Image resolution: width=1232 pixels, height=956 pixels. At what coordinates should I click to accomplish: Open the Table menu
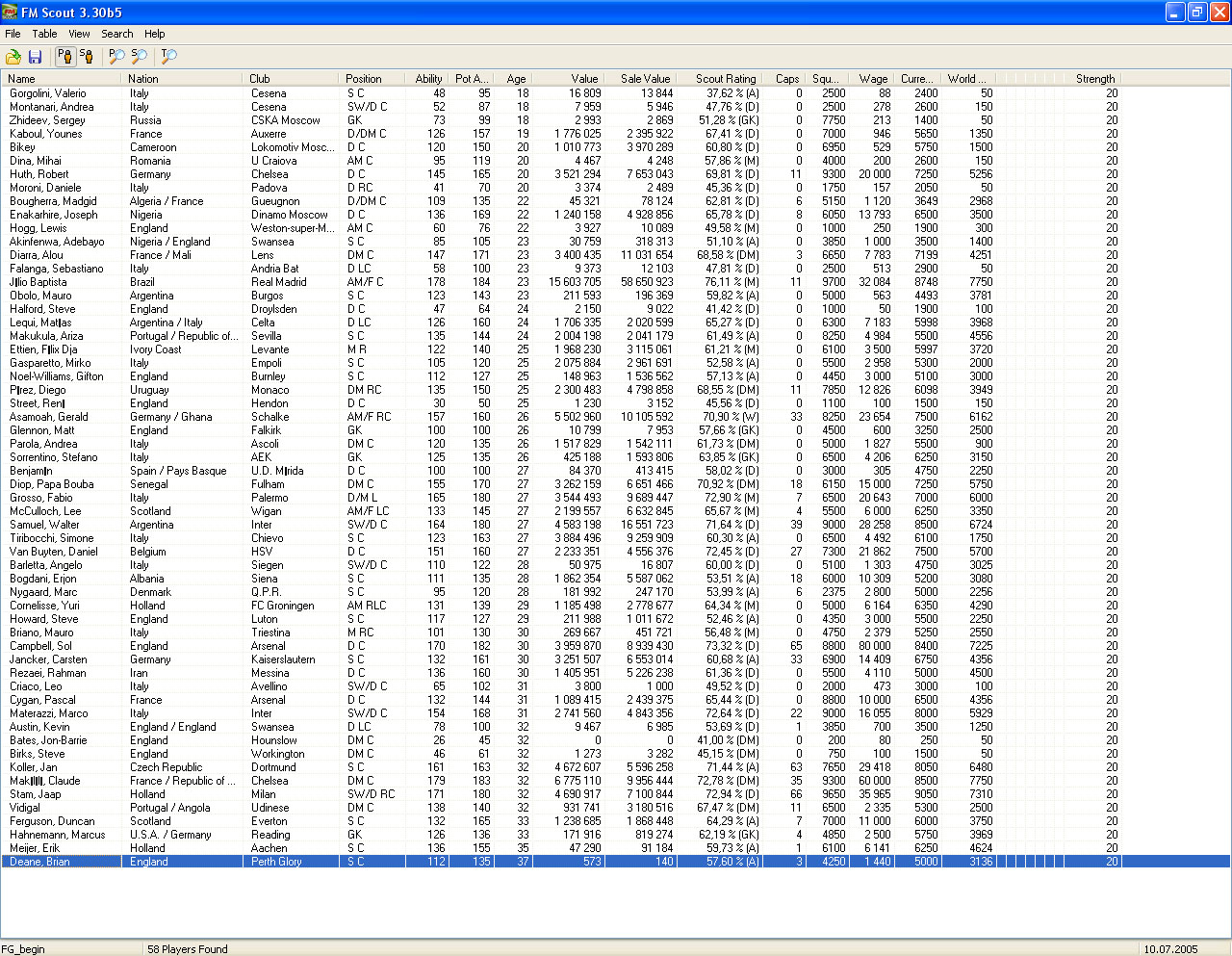click(x=44, y=34)
